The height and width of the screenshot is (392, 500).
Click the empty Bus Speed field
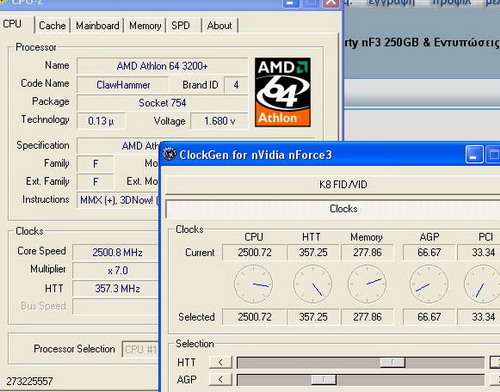coord(116,306)
